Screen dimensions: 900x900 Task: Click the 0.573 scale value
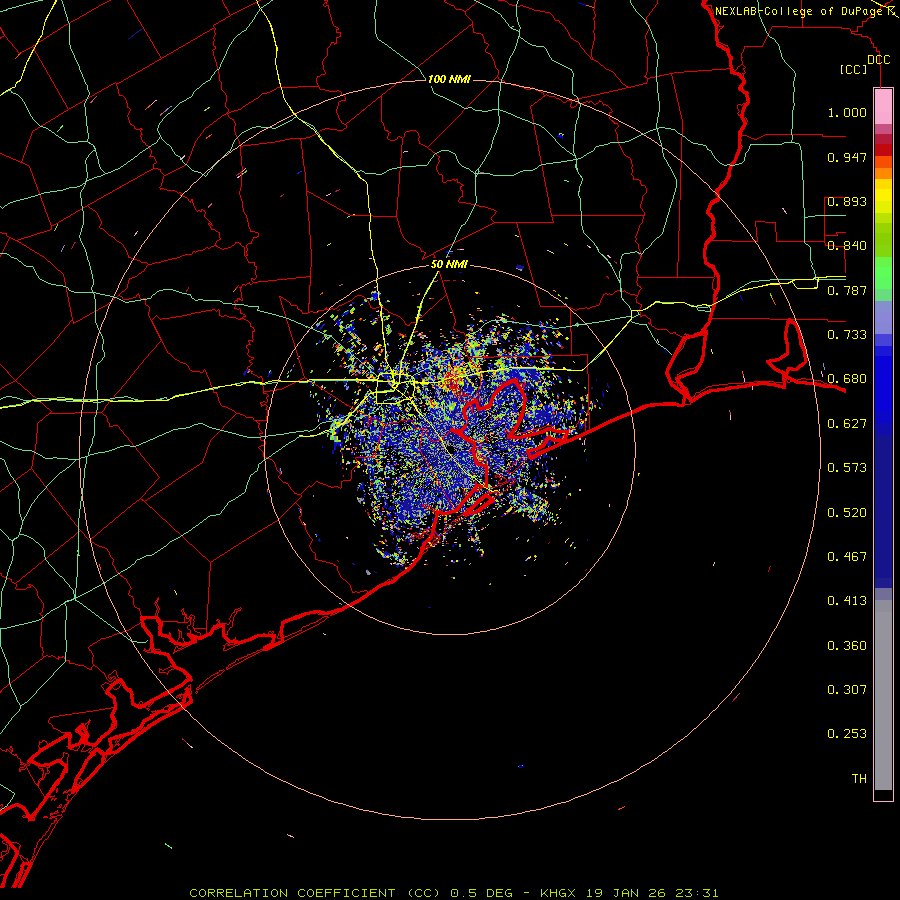[847, 468]
